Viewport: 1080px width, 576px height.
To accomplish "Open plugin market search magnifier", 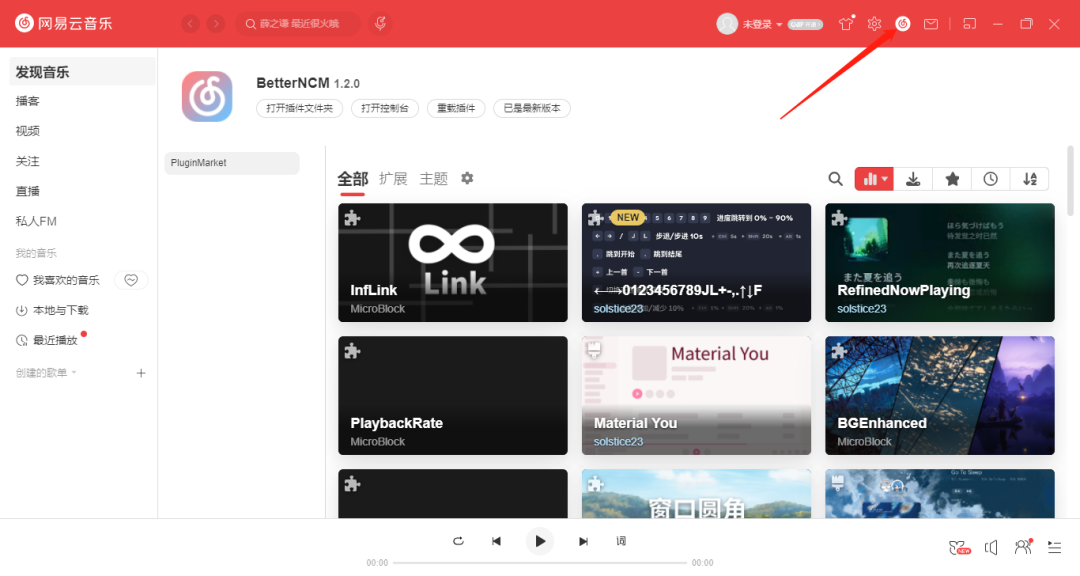I will click(835, 179).
